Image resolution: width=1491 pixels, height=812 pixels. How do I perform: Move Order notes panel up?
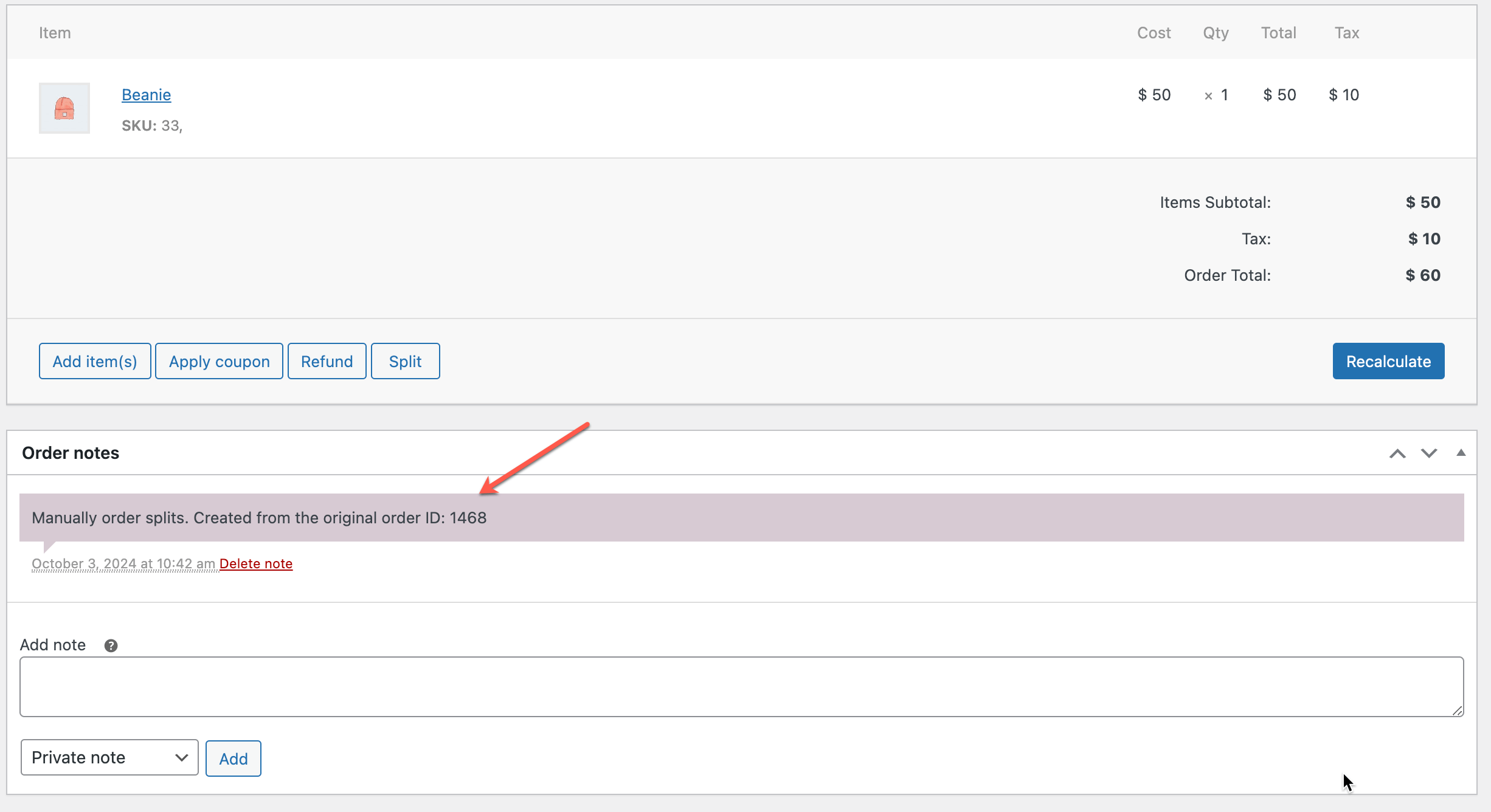(x=1397, y=453)
